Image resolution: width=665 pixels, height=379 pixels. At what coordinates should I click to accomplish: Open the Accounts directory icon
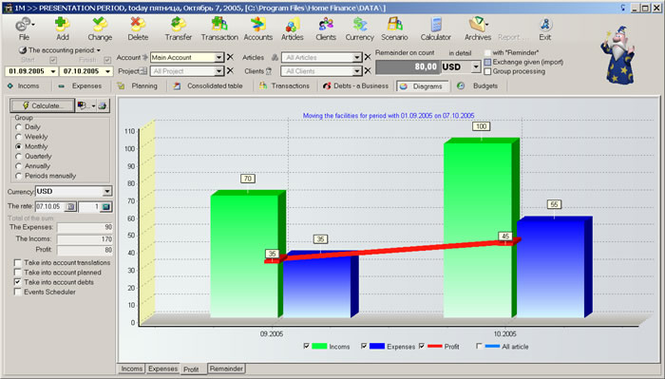click(258, 24)
